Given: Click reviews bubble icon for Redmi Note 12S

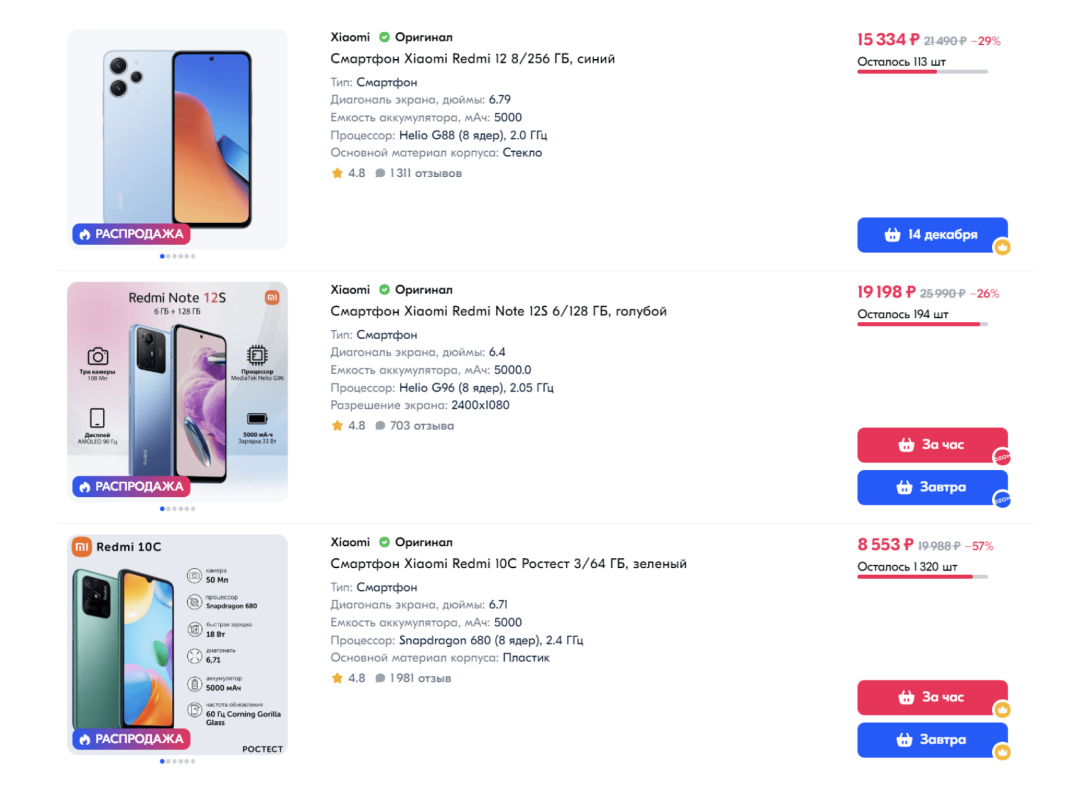Looking at the screenshot, I should [380, 426].
